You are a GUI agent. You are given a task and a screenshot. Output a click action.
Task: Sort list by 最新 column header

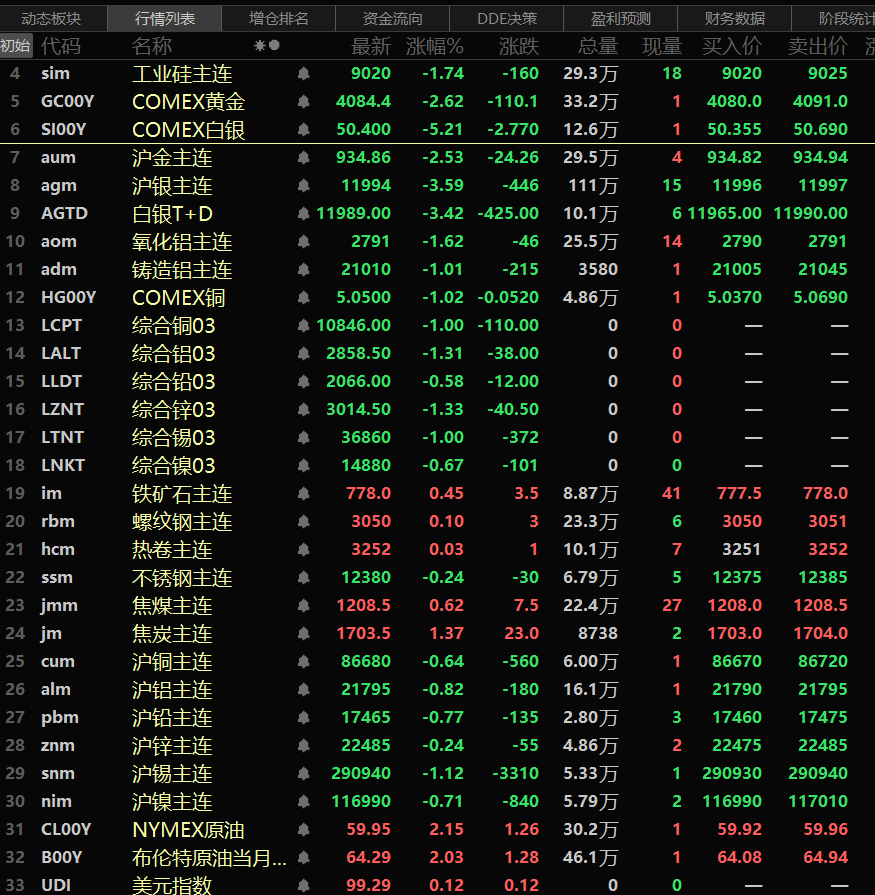click(371, 46)
